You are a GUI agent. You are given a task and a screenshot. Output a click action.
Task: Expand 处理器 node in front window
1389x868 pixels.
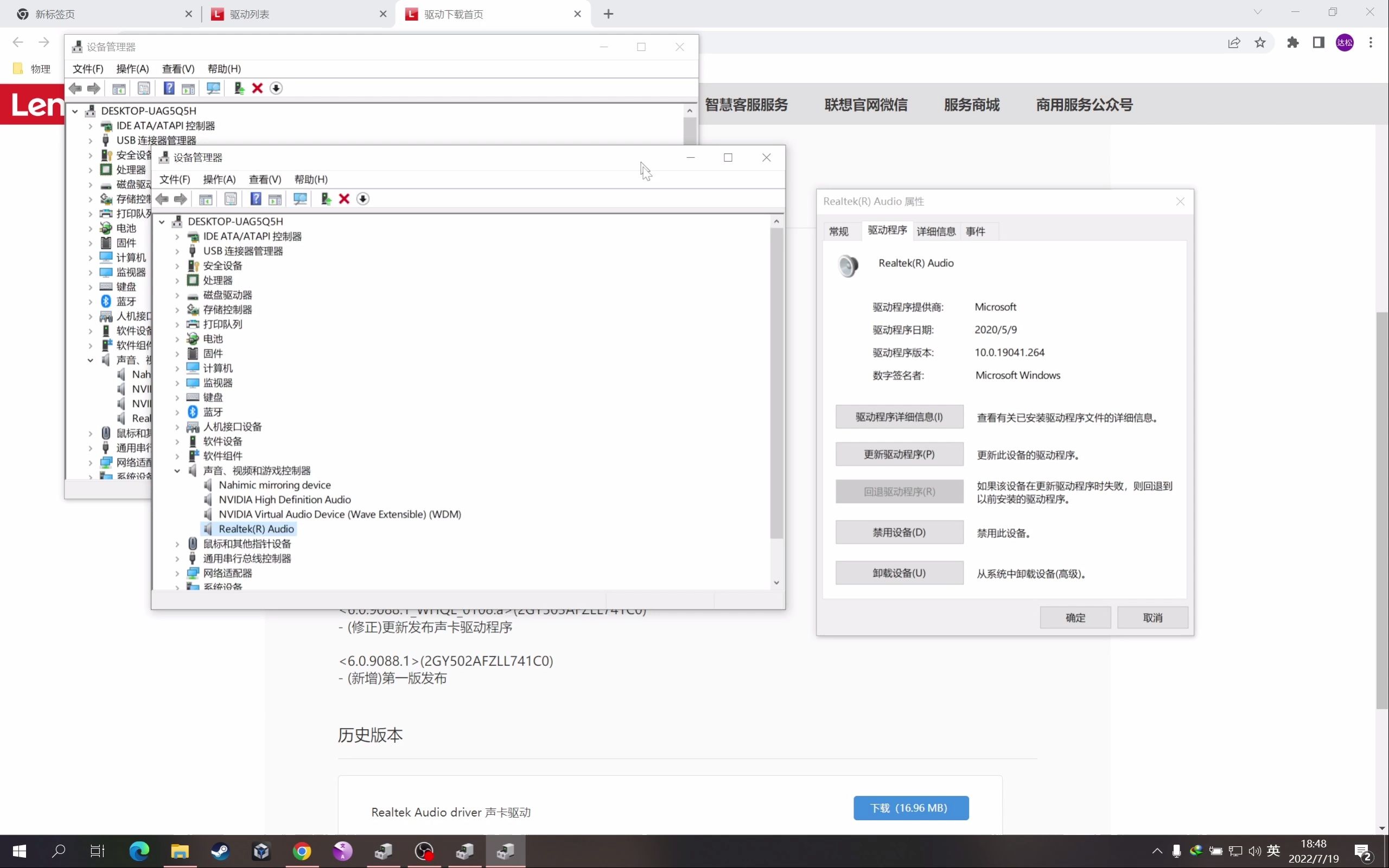[x=177, y=280]
